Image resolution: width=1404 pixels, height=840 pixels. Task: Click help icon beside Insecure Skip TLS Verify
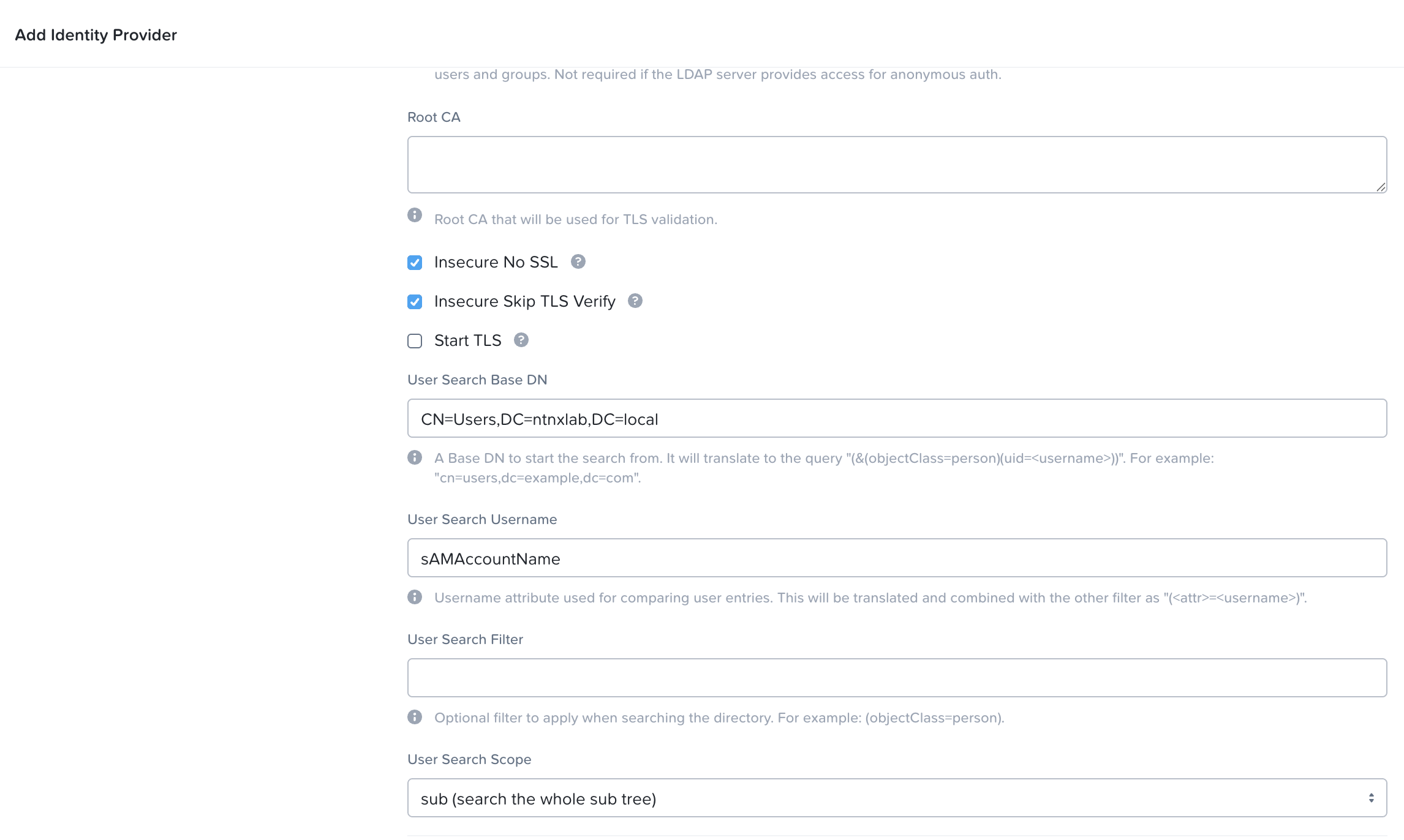pos(635,301)
